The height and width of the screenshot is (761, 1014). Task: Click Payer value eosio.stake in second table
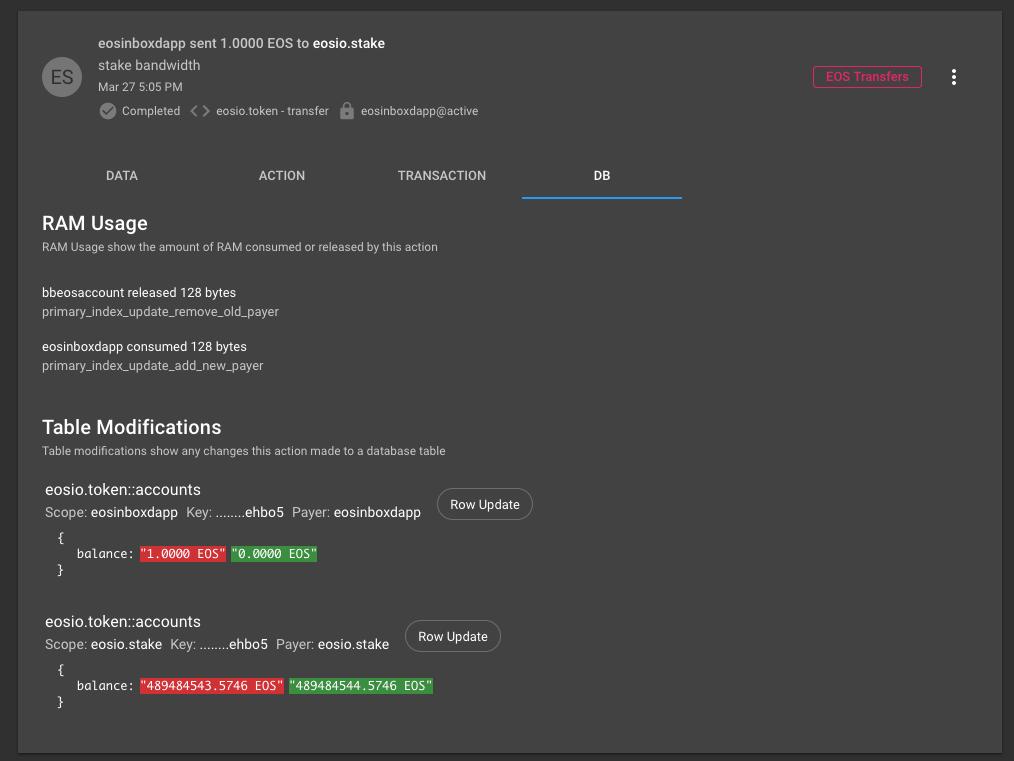[x=354, y=645]
